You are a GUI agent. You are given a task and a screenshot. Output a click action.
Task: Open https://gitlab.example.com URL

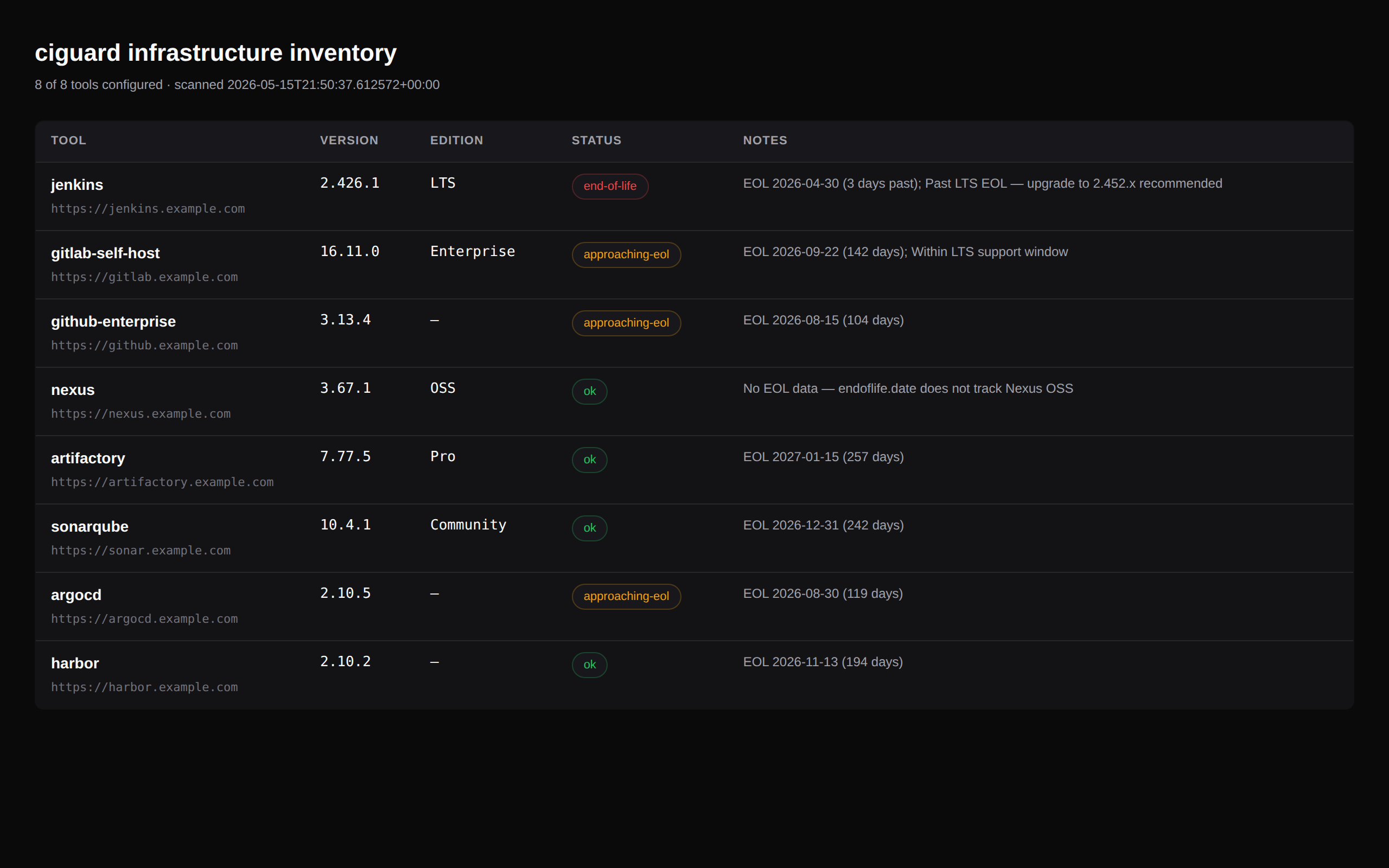click(144, 277)
